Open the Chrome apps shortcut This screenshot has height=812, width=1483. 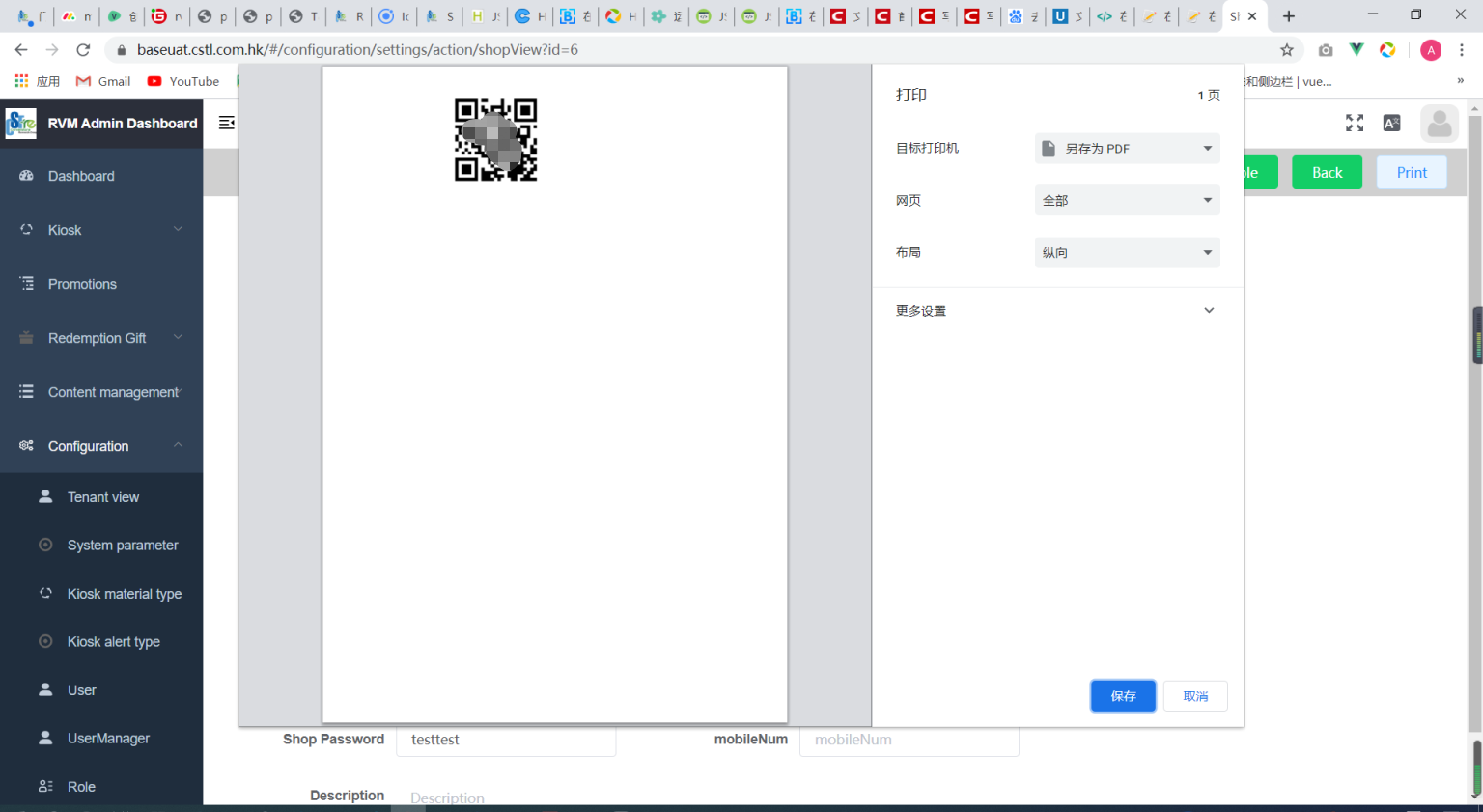coord(37,81)
